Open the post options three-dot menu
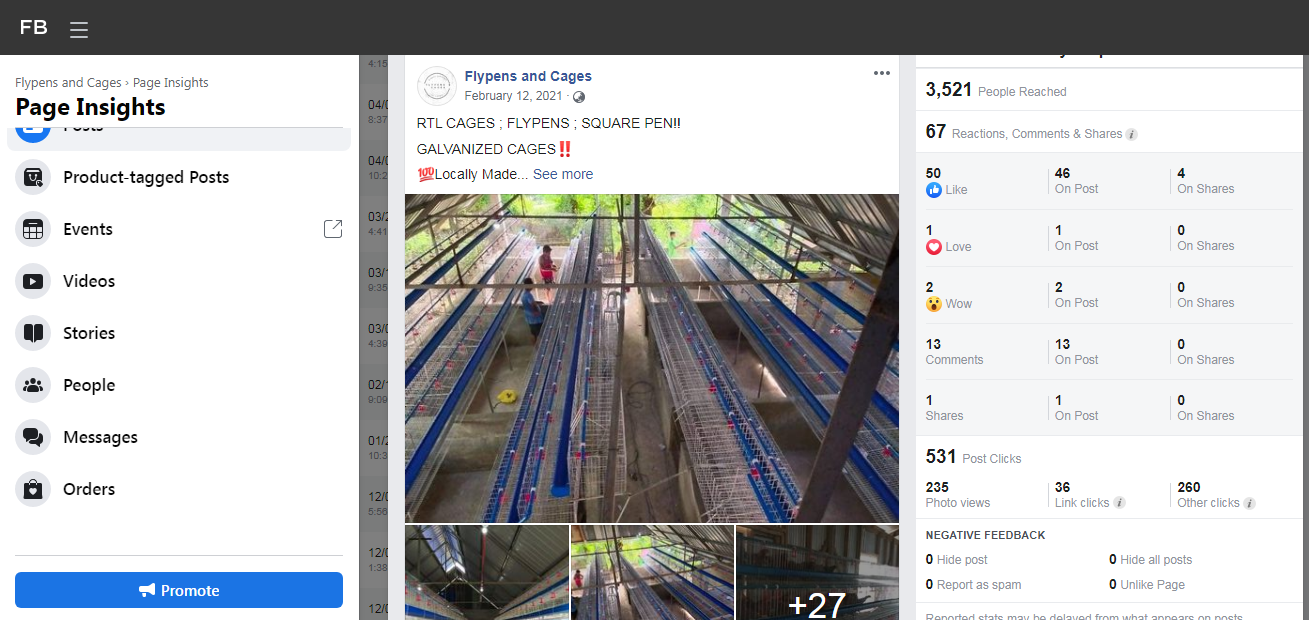 [x=881, y=73]
